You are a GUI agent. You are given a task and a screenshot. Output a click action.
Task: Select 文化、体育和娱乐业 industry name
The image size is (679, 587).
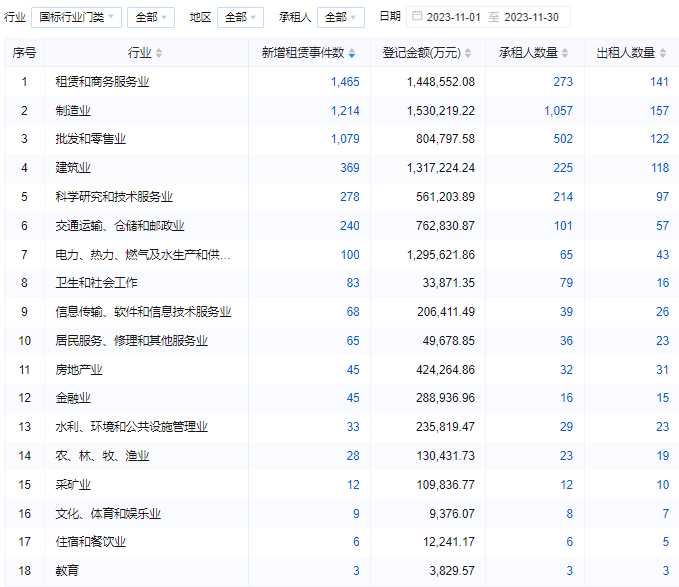(108, 514)
